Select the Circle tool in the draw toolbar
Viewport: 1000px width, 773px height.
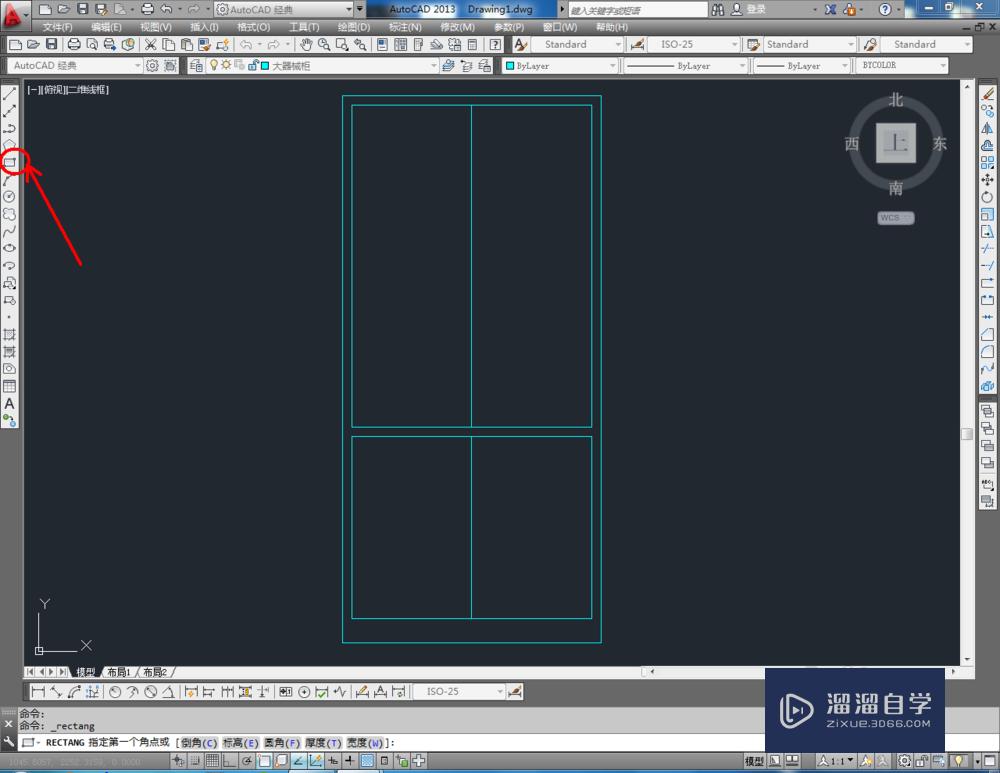(9, 197)
